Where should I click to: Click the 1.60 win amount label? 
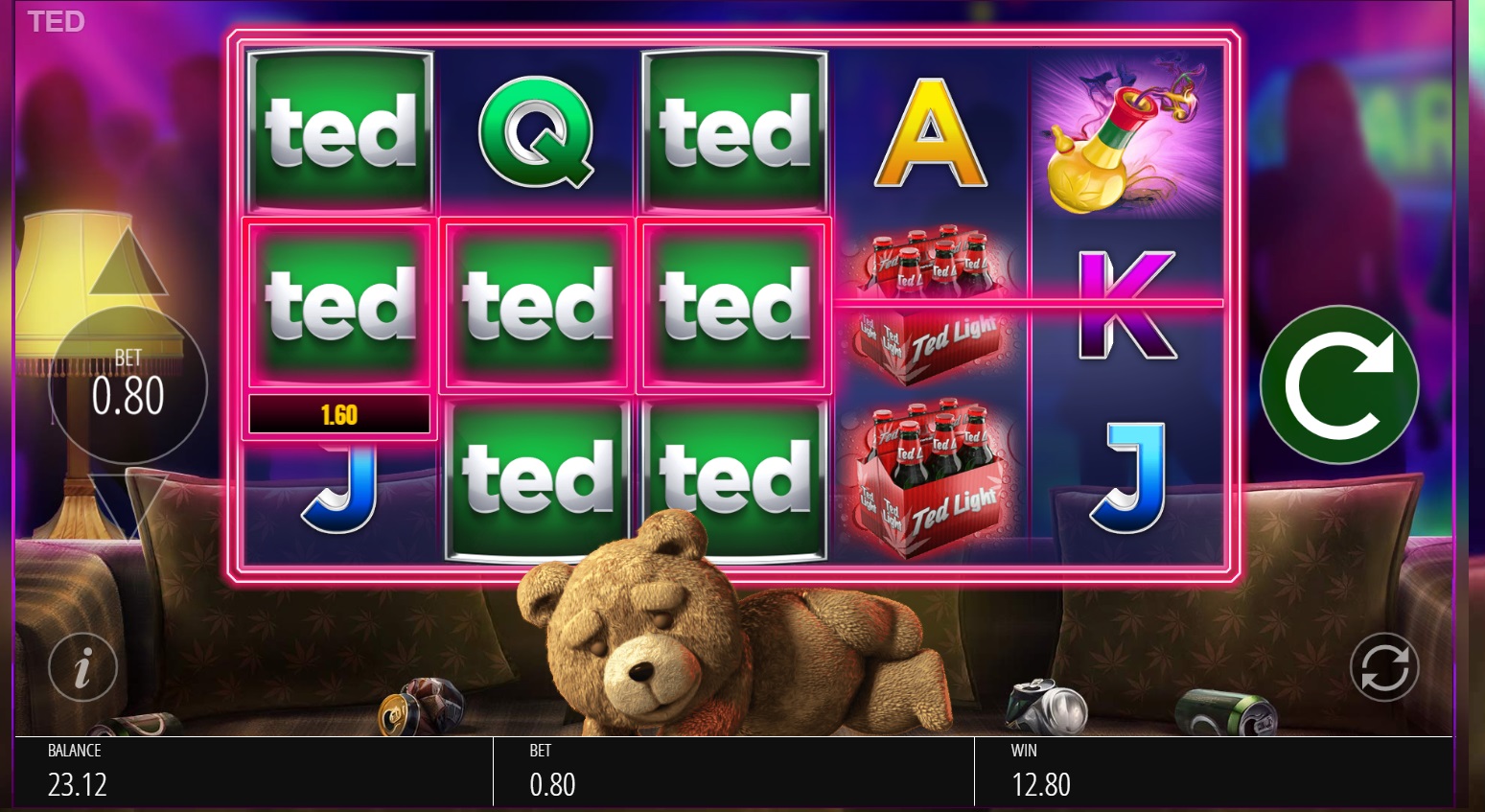[x=339, y=415]
